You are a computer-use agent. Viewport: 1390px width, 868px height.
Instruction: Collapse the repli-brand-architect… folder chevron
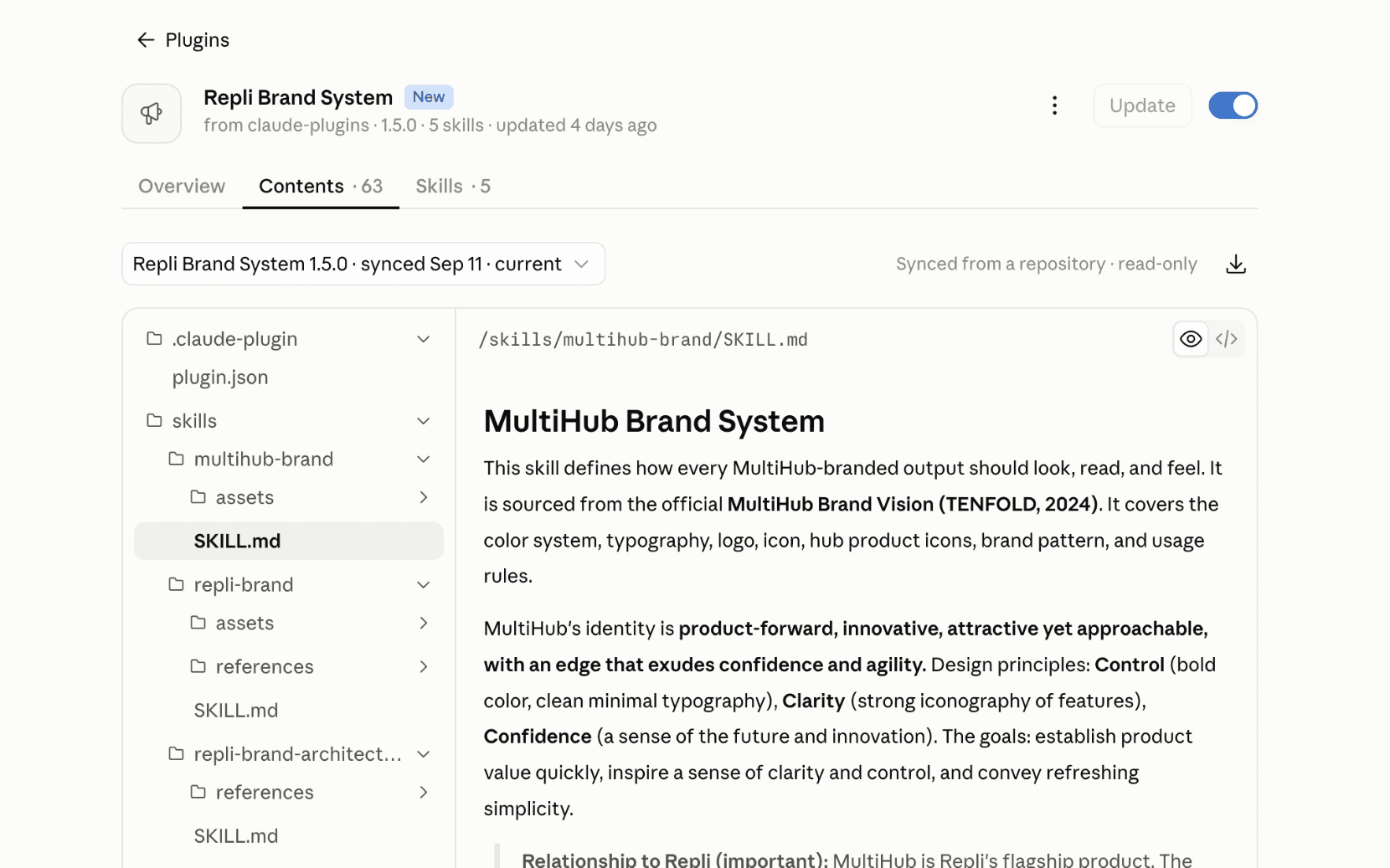point(424,754)
